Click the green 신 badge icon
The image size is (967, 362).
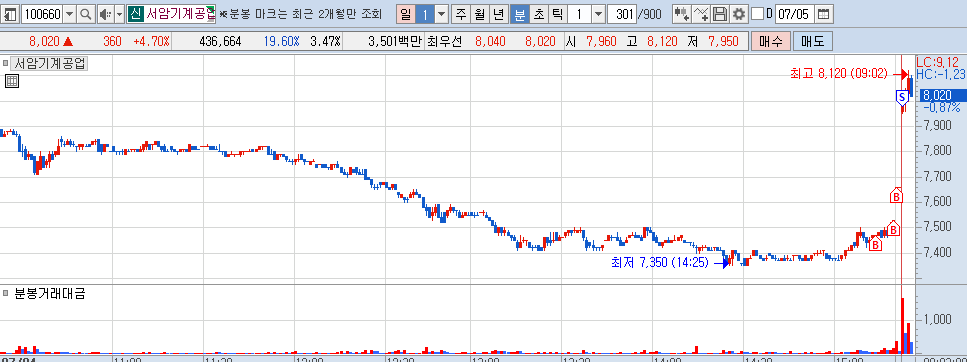point(135,14)
